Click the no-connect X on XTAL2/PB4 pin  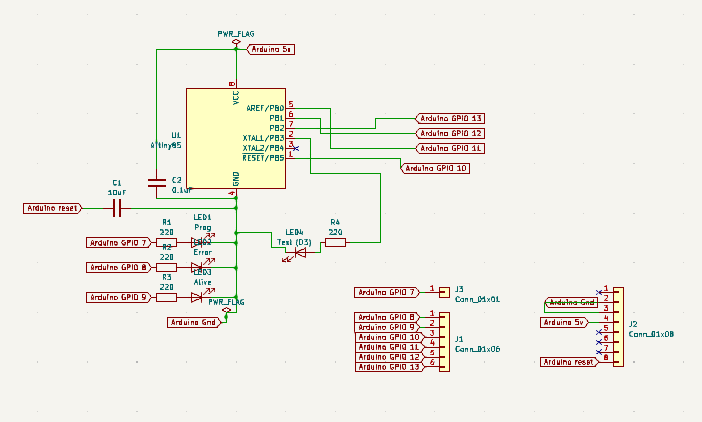(x=295, y=148)
